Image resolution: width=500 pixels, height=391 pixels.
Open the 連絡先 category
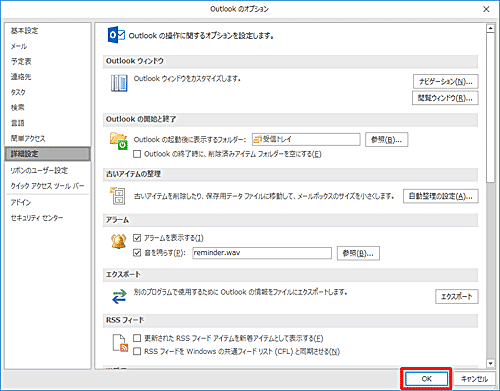[21, 77]
